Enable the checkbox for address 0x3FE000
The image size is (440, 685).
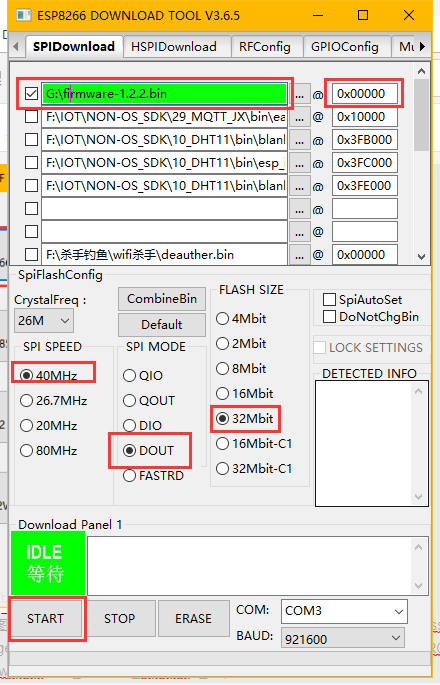31,185
